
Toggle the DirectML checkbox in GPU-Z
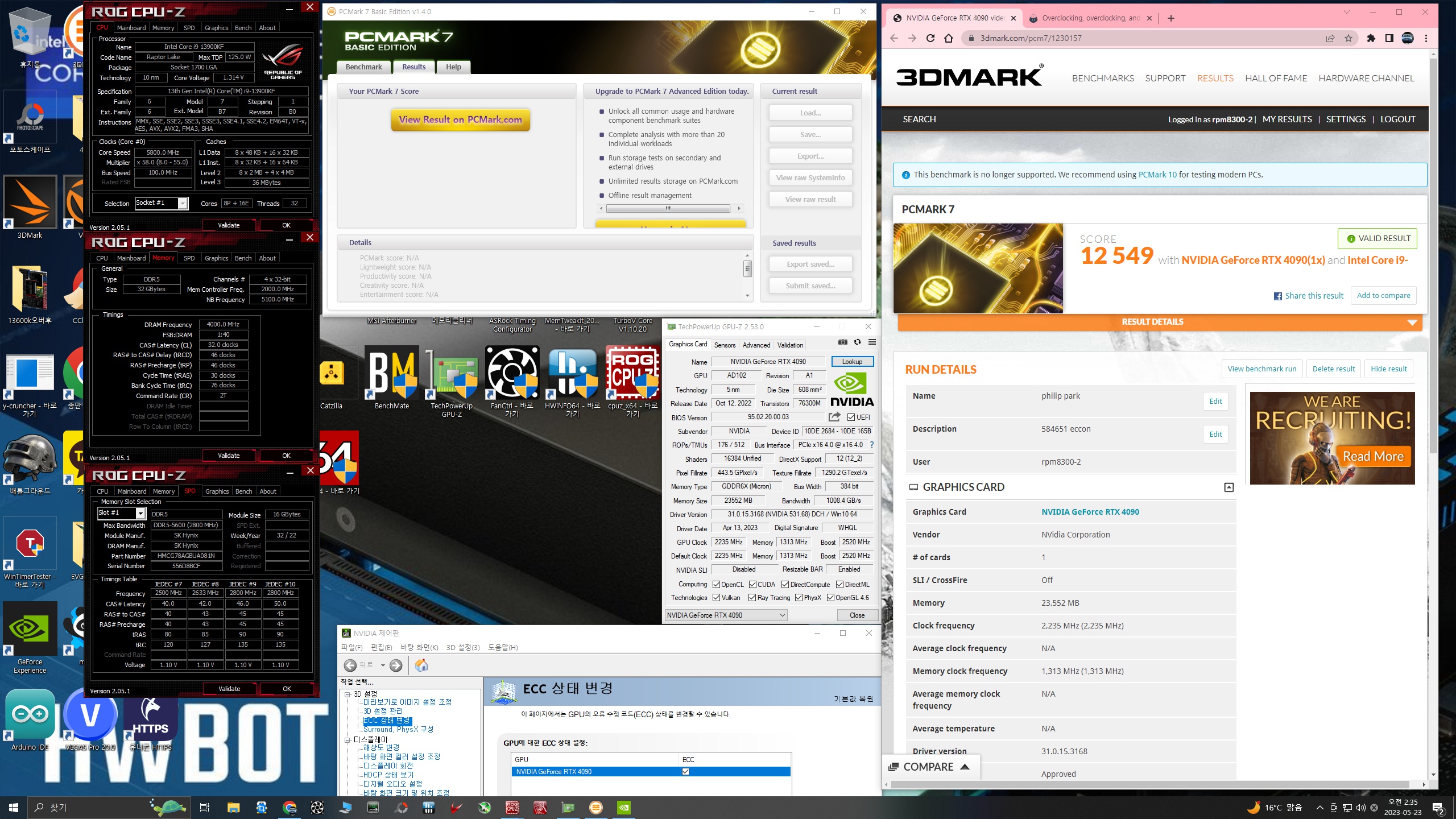tap(839, 584)
